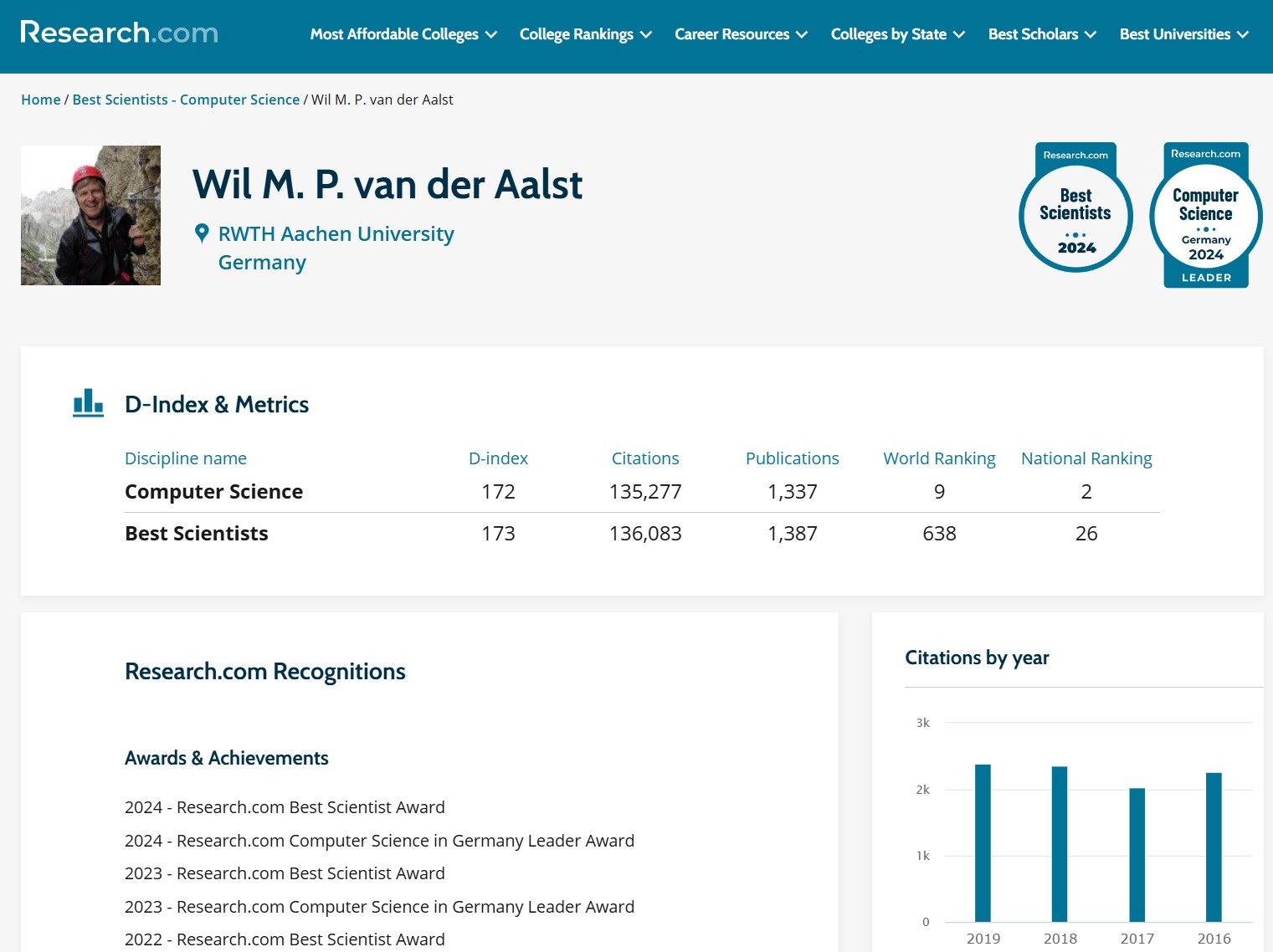This screenshot has height=952, width=1273.
Task: Select the 2024 Research.com Best Scientist Award entry
Action: (x=285, y=807)
